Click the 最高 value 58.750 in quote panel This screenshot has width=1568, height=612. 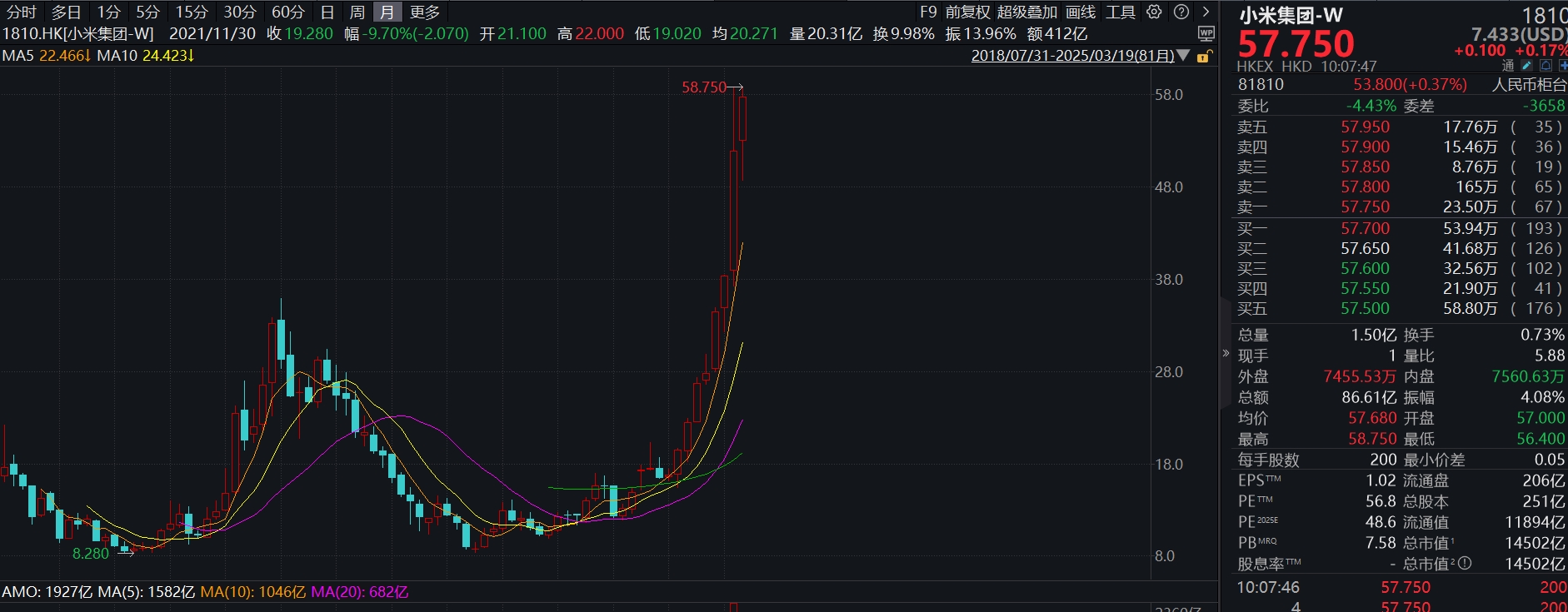tap(1372, 439)
